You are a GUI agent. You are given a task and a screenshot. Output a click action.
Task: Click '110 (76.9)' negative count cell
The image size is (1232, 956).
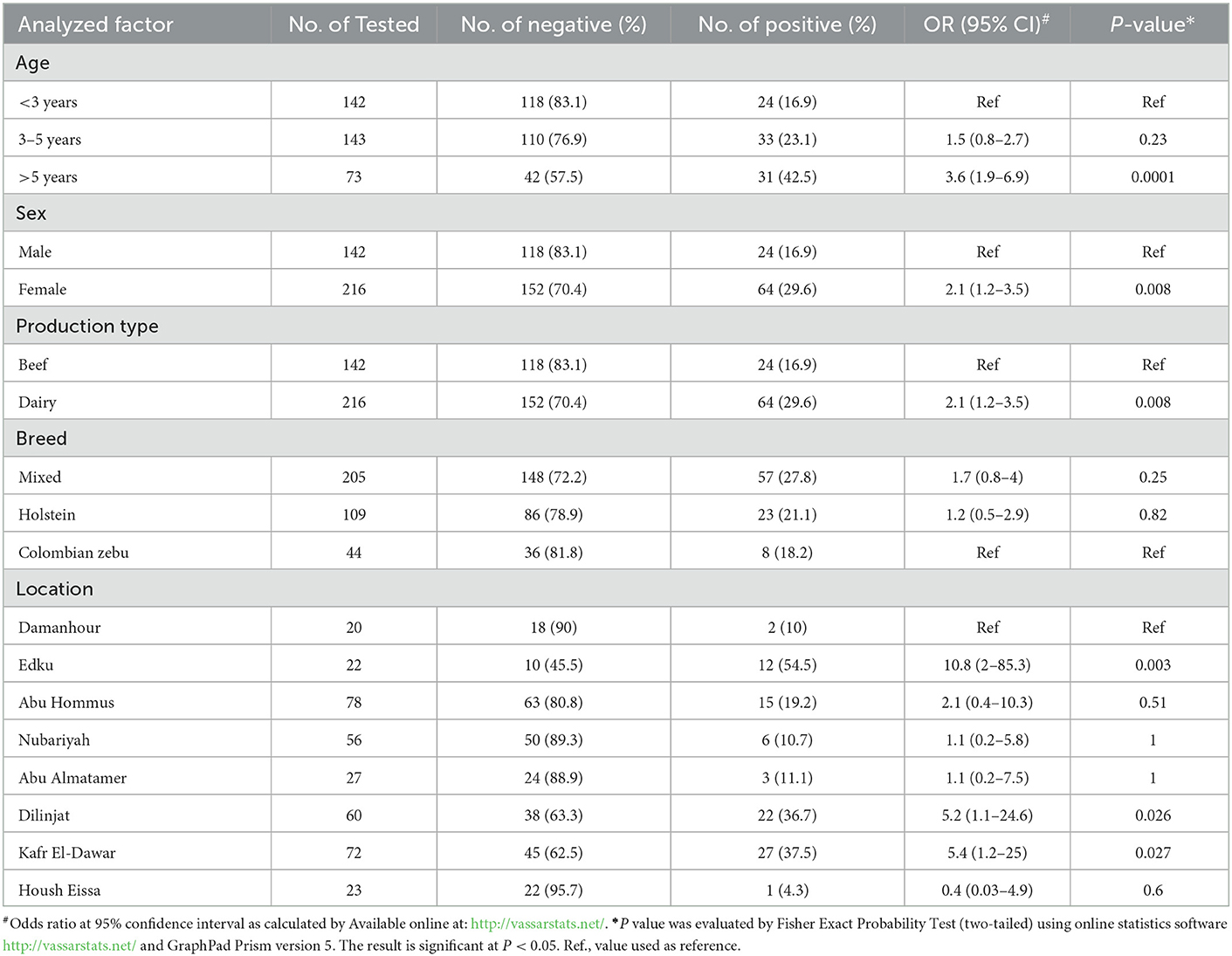[x=554, y=140]
